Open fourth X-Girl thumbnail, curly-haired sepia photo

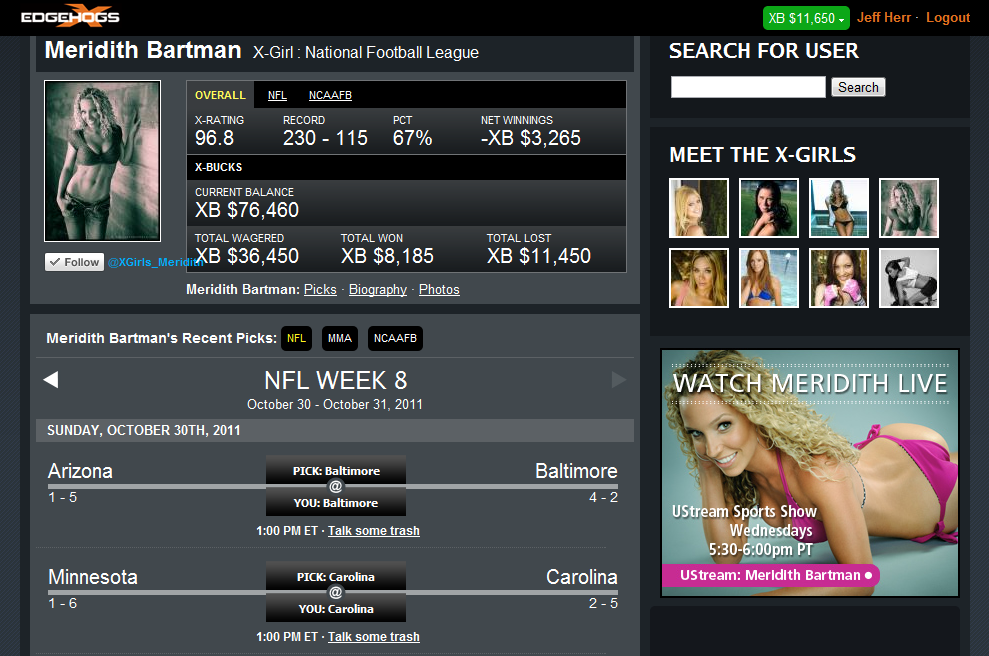coord(909,208)
